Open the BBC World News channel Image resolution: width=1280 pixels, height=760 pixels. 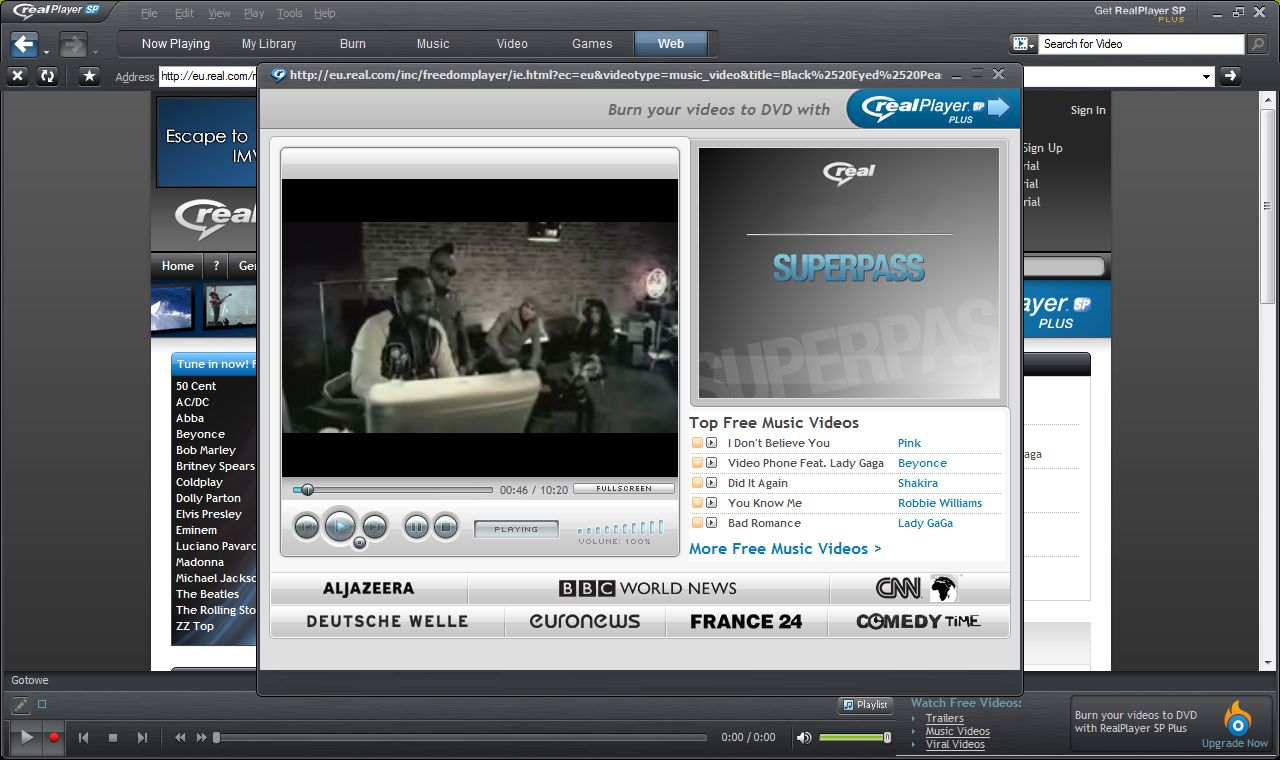648,588
